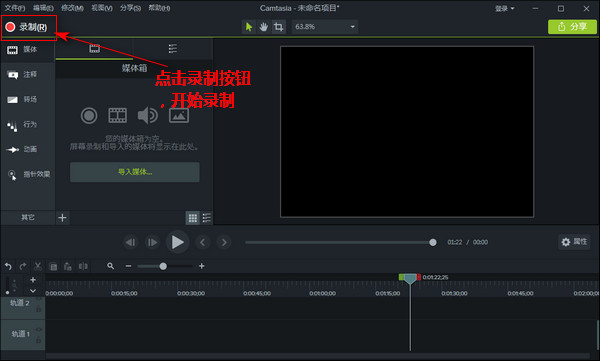Click the timeline playhead marker
Image resolution: width=600 pixels, height=361 pixels.
(410, 279)
